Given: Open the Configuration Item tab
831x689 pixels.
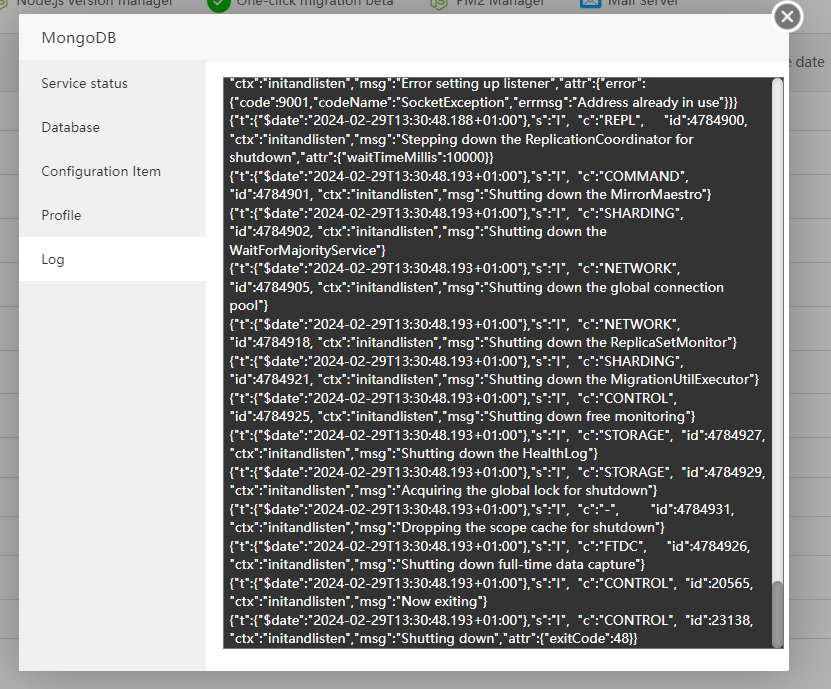Looking at the screenshot, I should coord(112,171).
